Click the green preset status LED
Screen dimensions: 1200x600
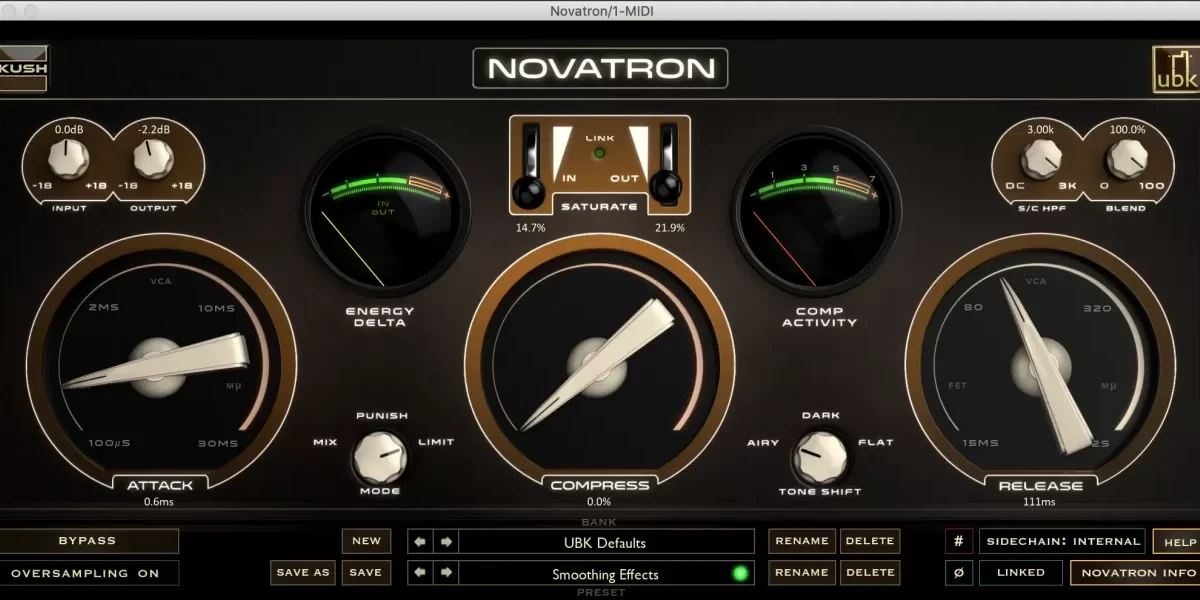pyautogui.click(x=740, y=574)
